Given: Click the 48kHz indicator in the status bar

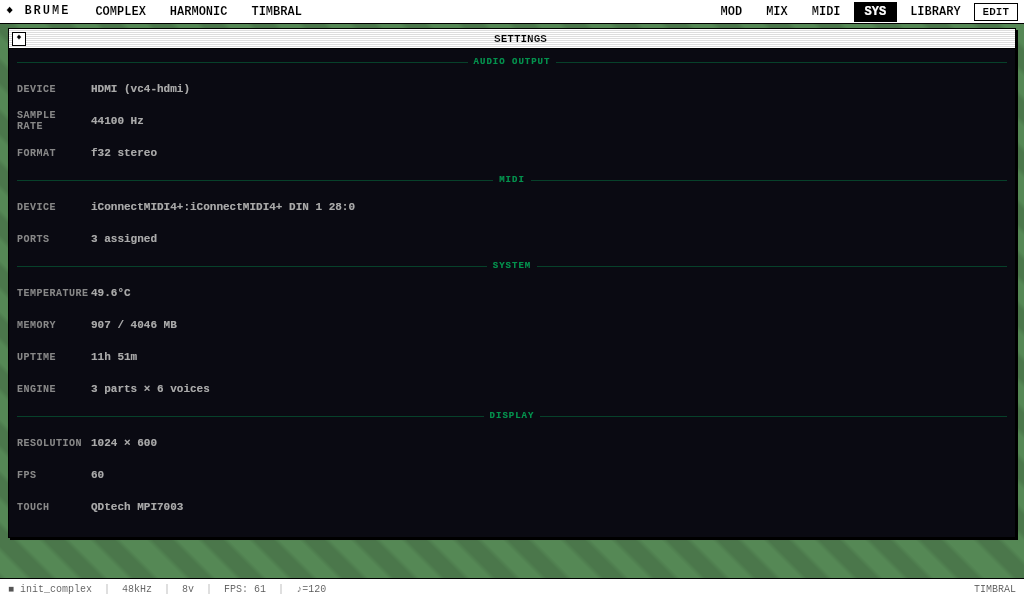Looking at the screenshot, I should point(137,588).
